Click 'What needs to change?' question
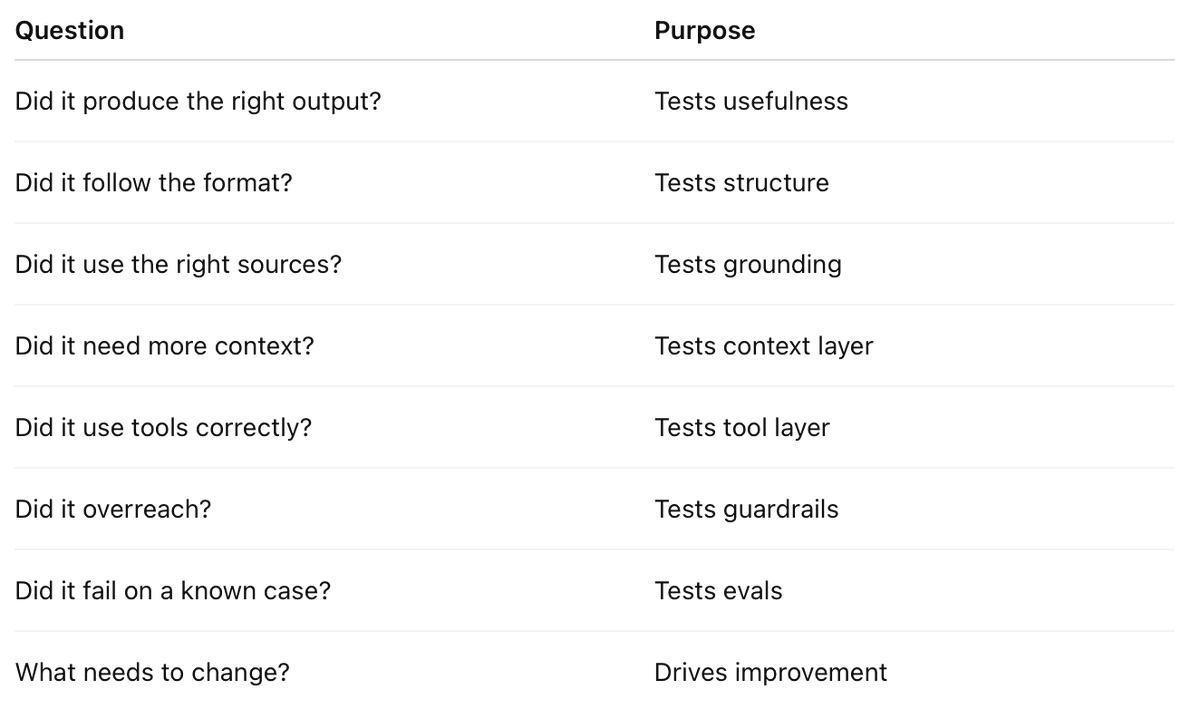The width and height of the screenshot is (1200, 709). pyautogui.click(x=152, y=673)
